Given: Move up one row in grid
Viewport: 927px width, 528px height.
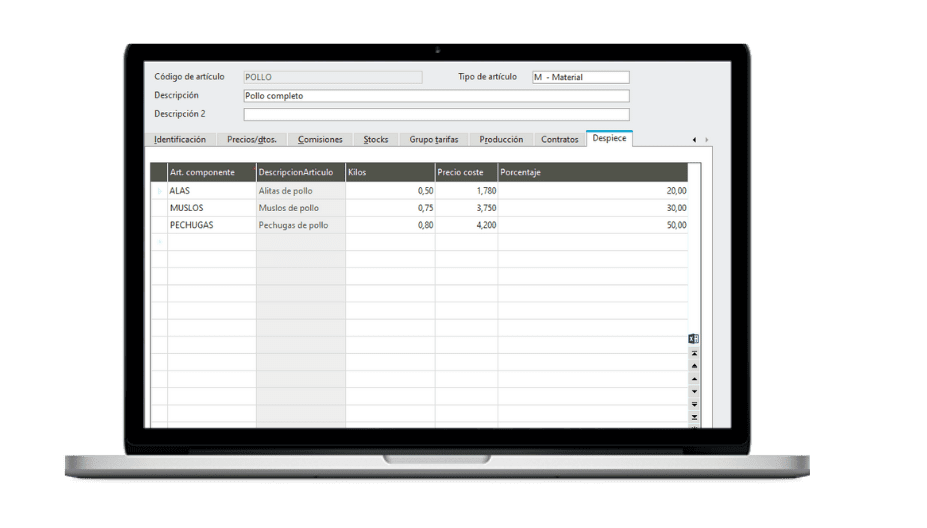Looking at the screenshot, I should click(x=694, y=379).
